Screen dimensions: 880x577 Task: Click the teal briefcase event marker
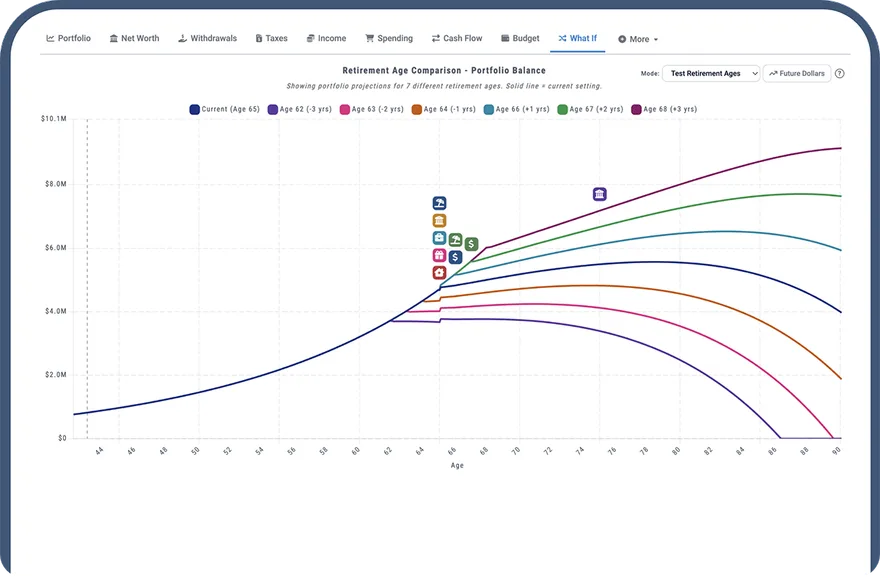pyautogui.click(x=439, y=238)
